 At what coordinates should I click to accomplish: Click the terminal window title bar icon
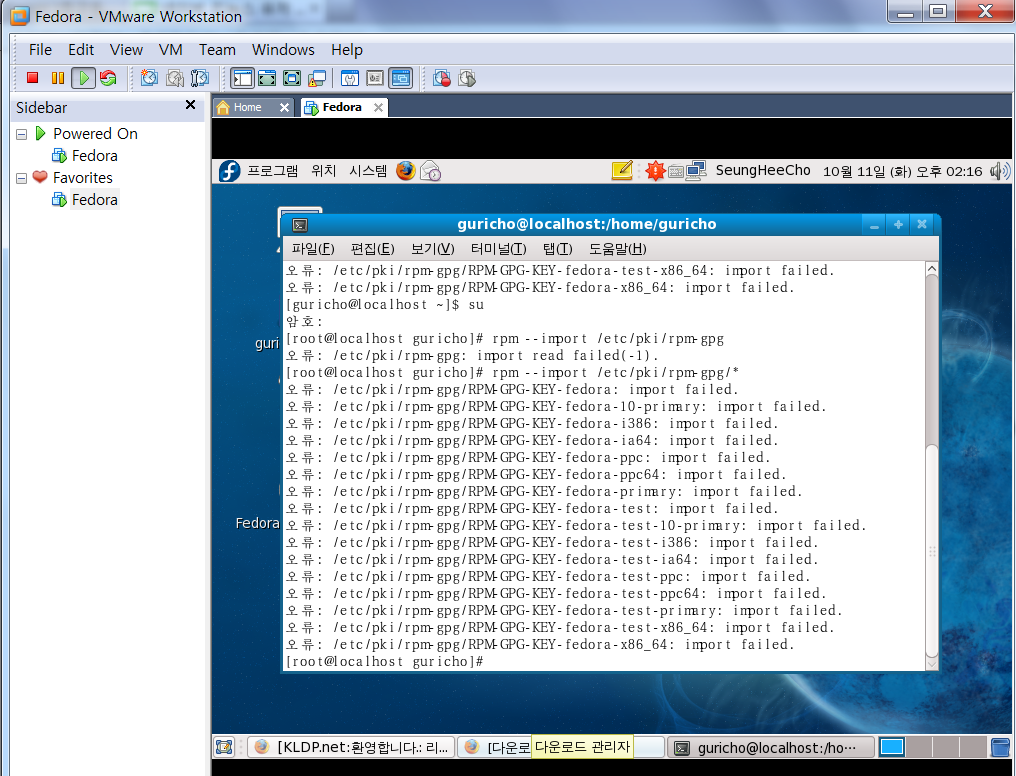coord(300,225)
